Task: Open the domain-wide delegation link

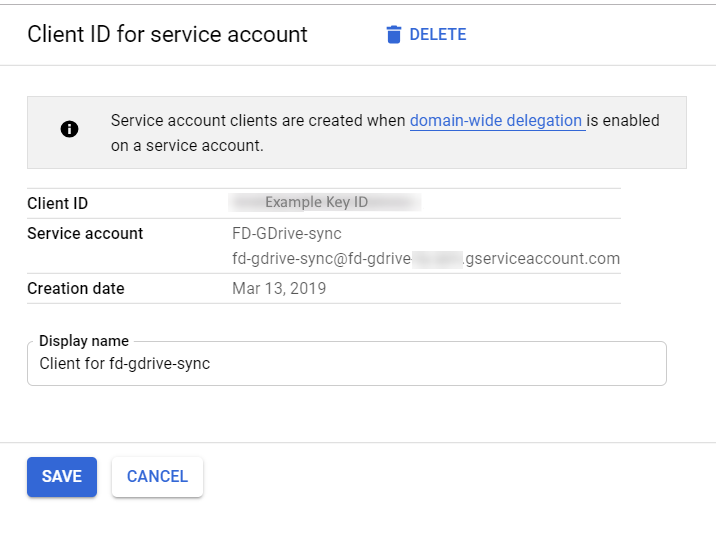Action: [x=496, y=121]
